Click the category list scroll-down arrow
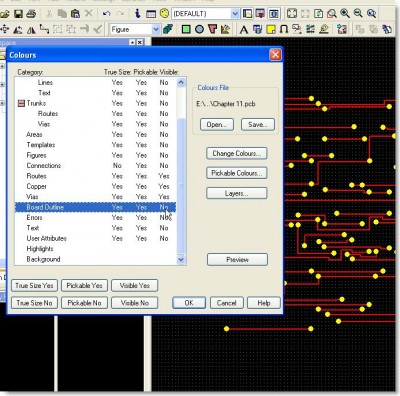 pyautogui.click(x=181, y=259)
